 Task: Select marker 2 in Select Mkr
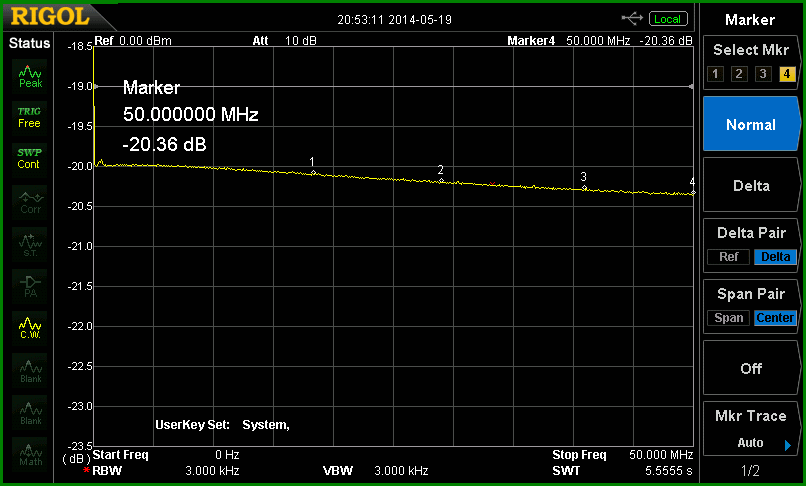739,74
